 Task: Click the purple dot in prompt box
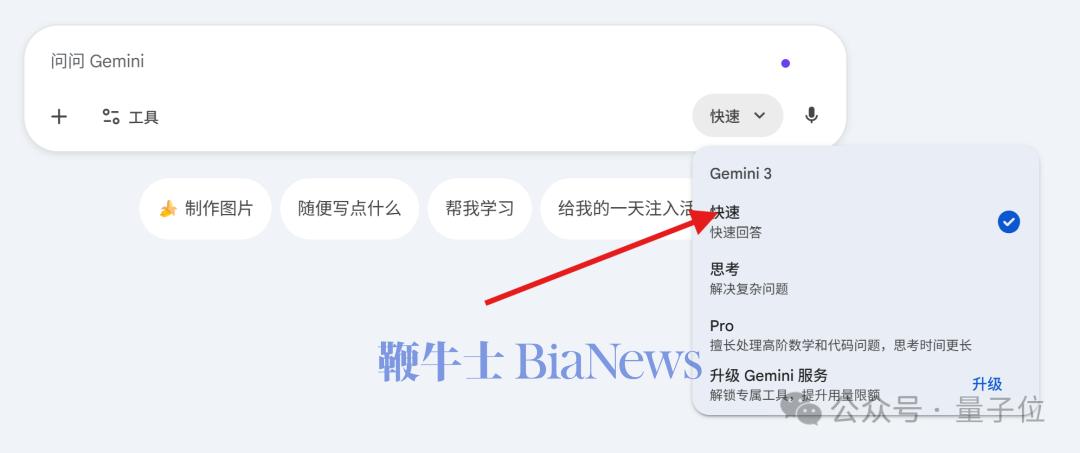coord(785,63)
